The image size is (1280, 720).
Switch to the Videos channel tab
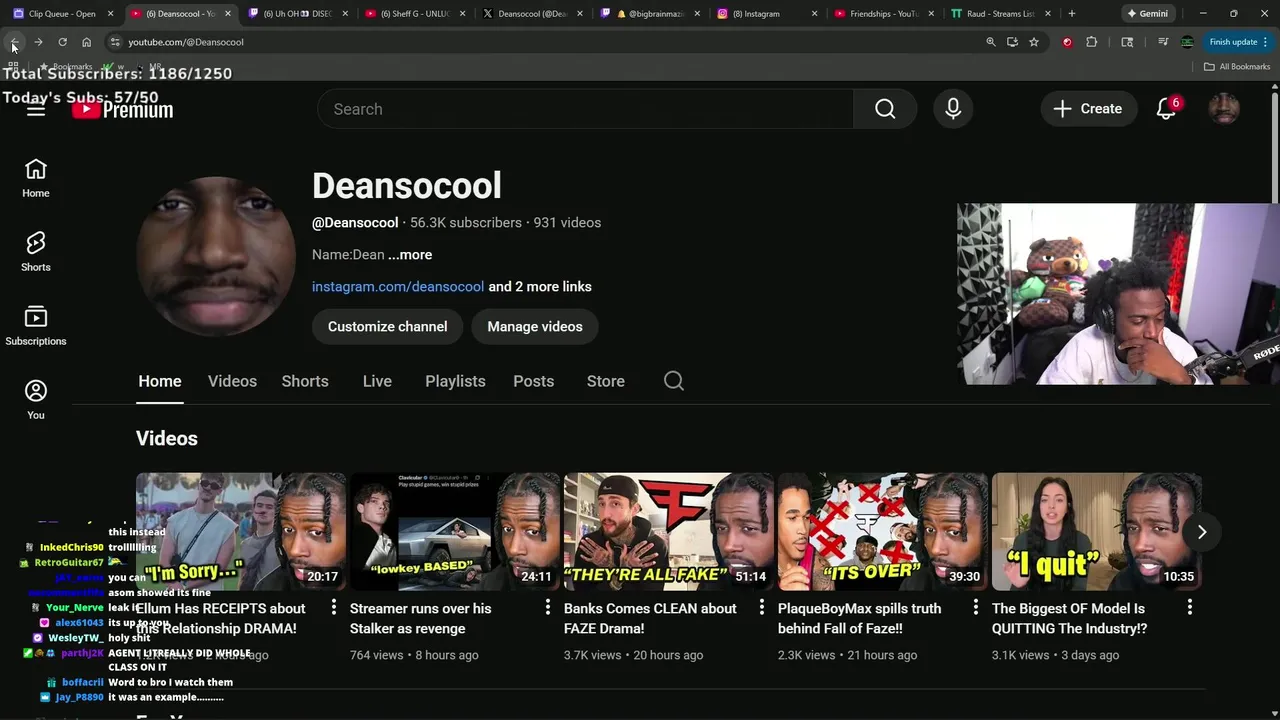232,381
